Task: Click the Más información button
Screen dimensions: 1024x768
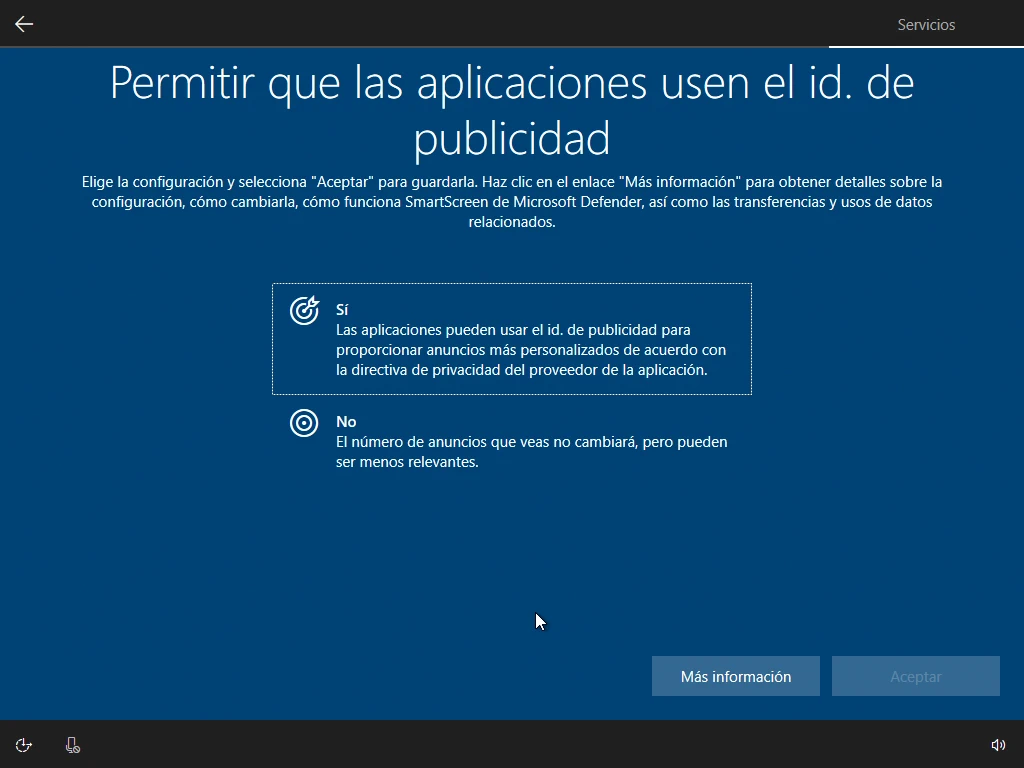Action: click(736, 677)
